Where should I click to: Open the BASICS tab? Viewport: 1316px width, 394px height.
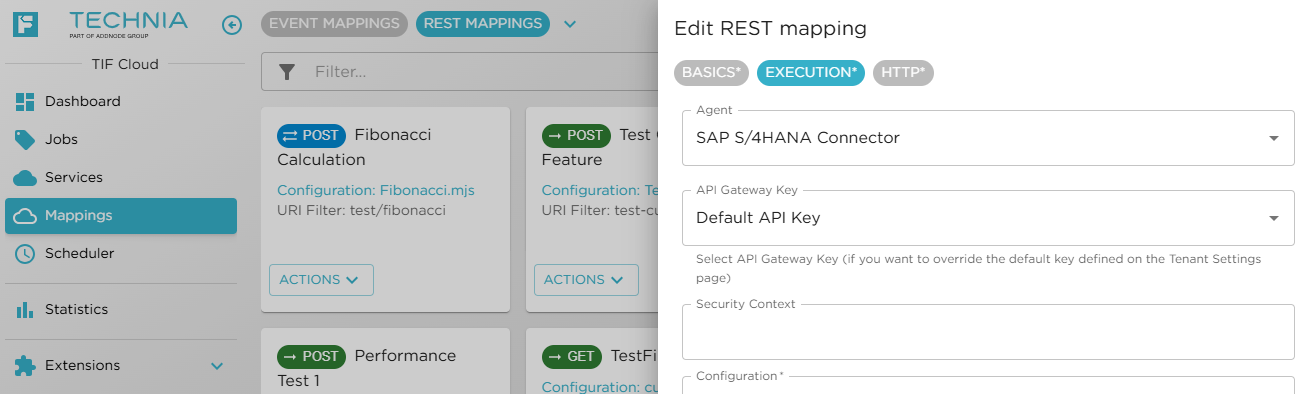tap(712, 72)
